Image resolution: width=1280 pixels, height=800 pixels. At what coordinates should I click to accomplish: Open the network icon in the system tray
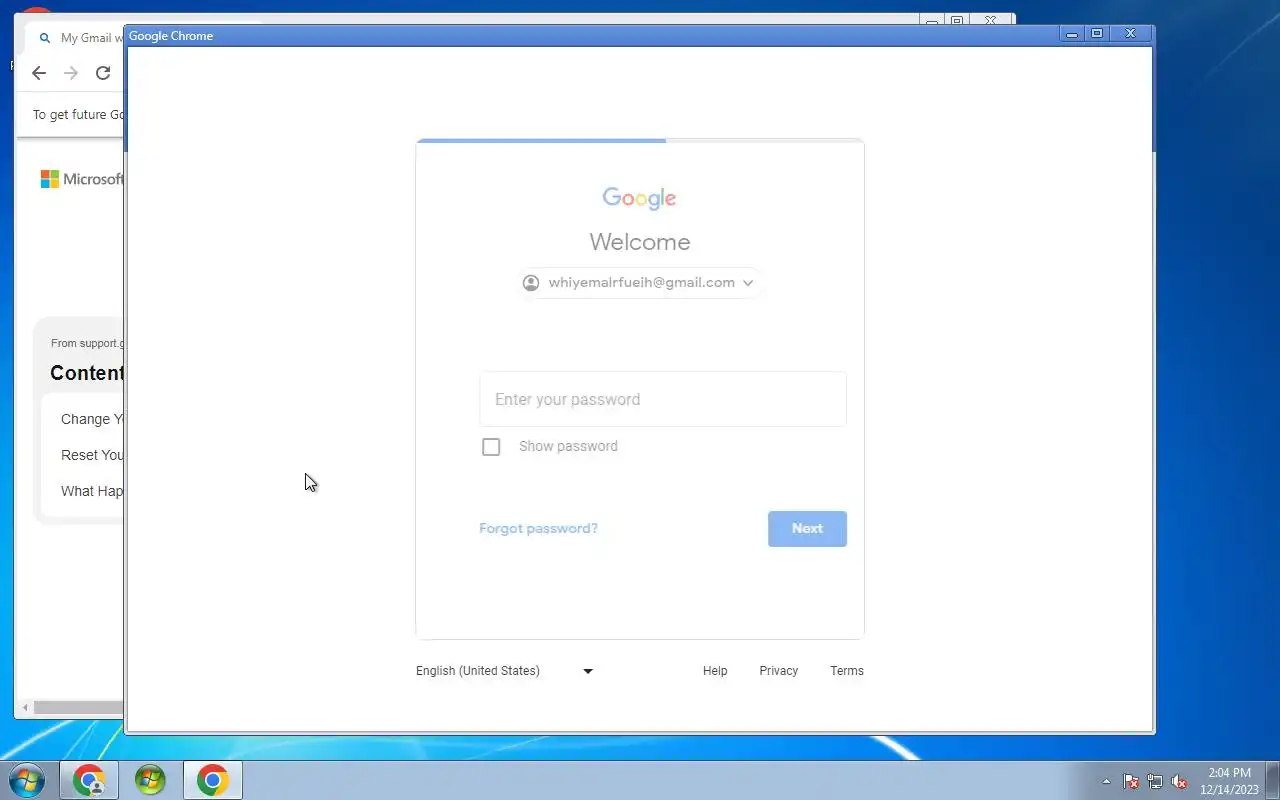coord(1155,782)
